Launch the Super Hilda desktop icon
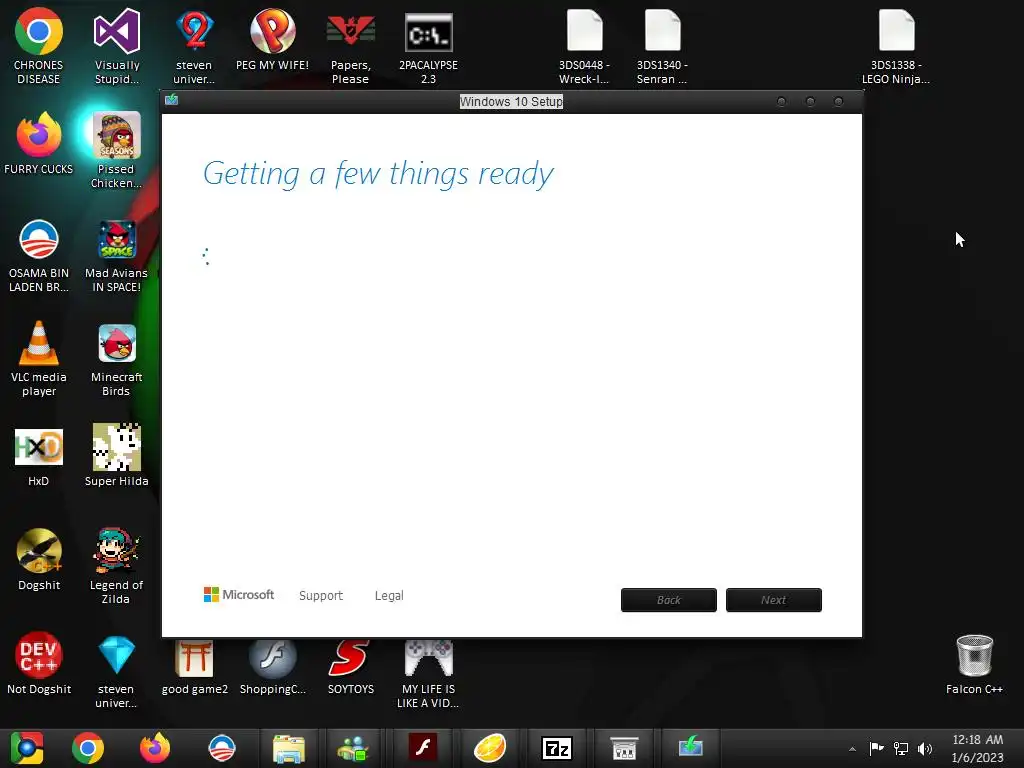Image resolution: width=1024 pixels, height=768 pixels. [x=117, y=447]
